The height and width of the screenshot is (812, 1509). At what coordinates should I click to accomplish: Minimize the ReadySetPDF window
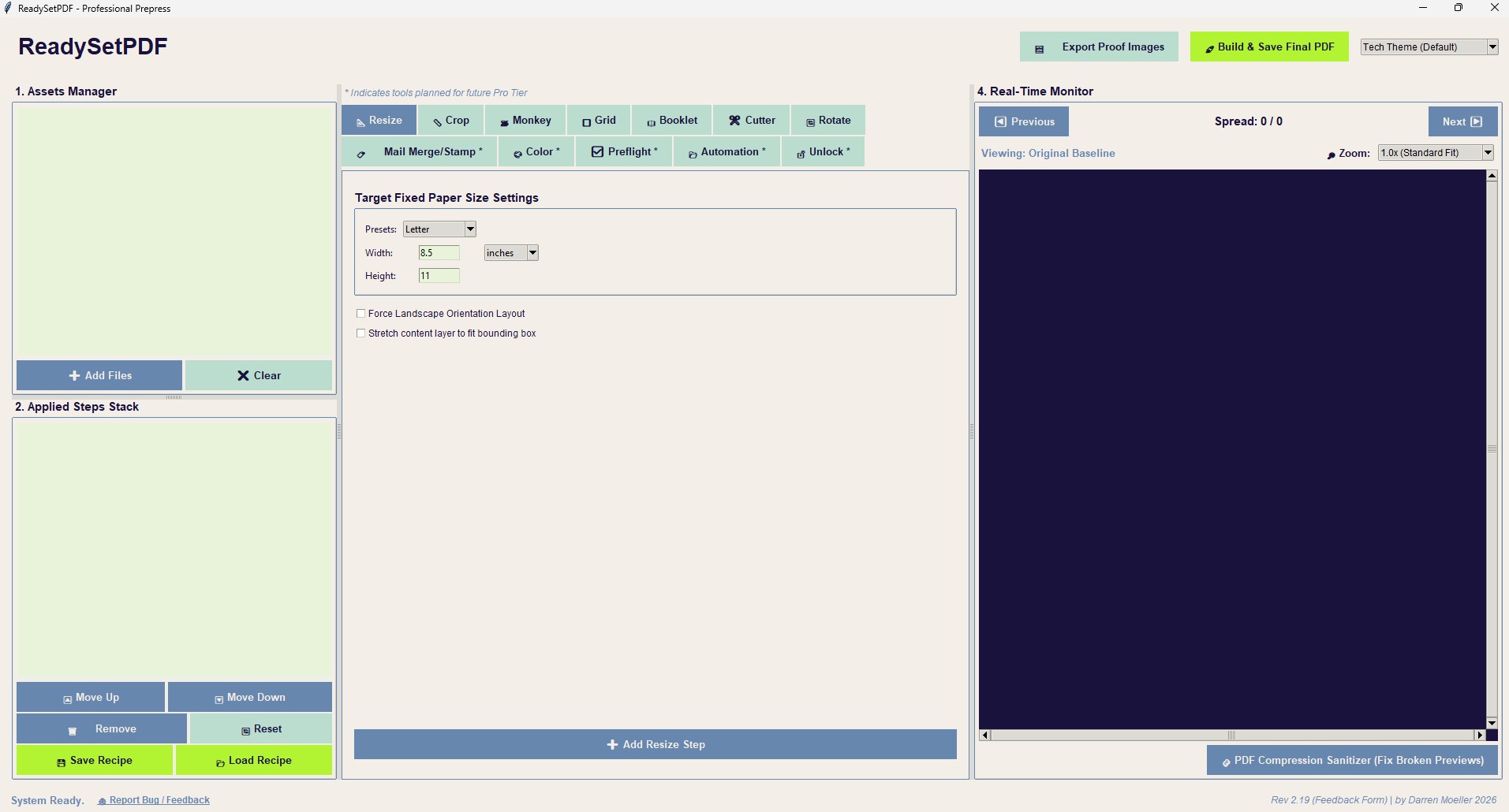[x=1423, y=8]
